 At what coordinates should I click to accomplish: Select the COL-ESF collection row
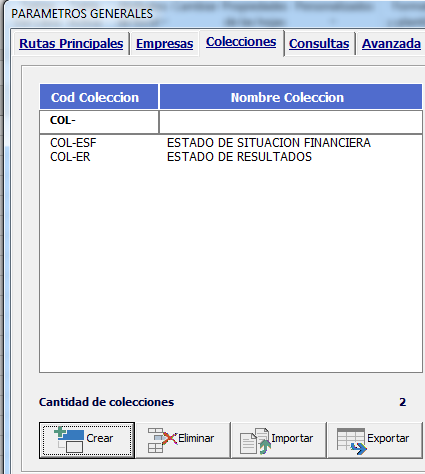point(231,143)
